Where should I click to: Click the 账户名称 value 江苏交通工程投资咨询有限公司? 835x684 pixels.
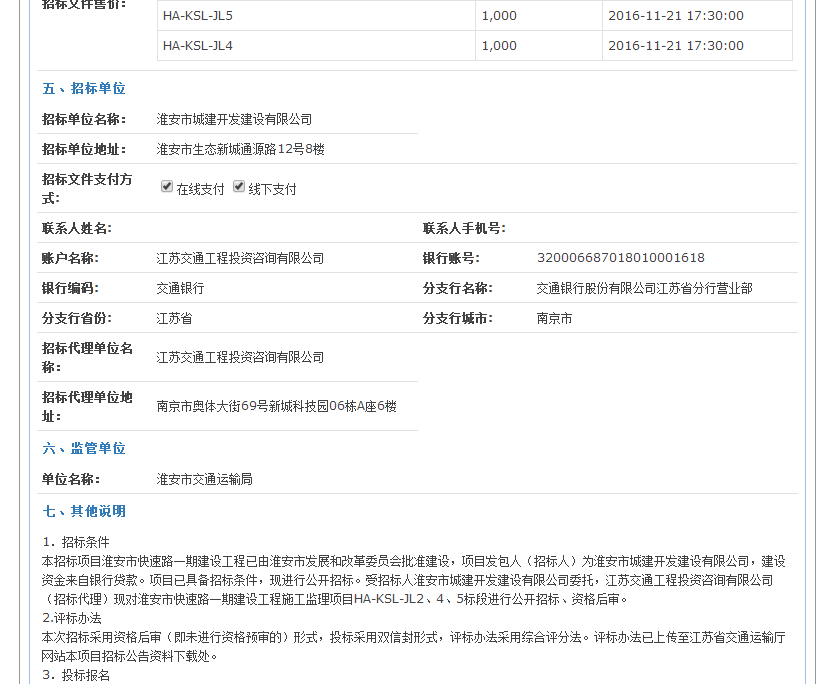[x=240, y=258]
